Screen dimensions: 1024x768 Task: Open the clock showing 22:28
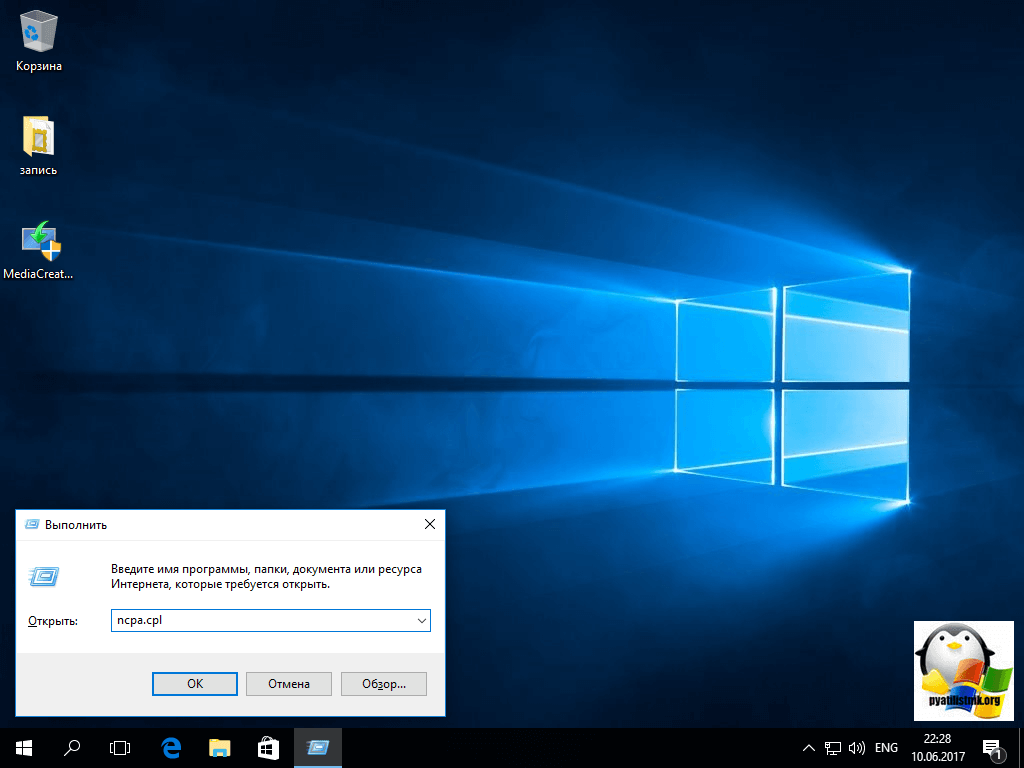tap(937, 748)
